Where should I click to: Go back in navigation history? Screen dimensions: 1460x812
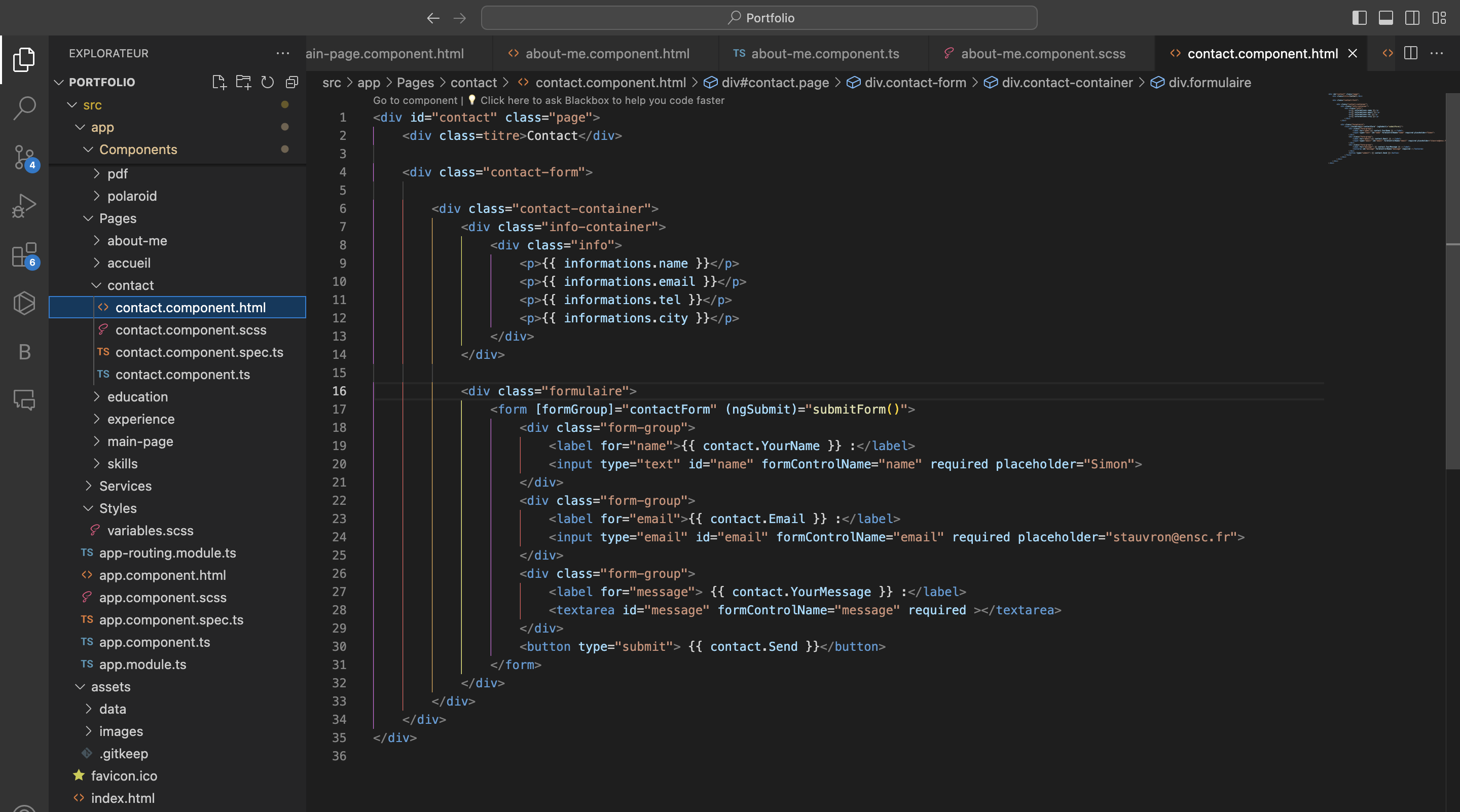(x=433, y=18)
